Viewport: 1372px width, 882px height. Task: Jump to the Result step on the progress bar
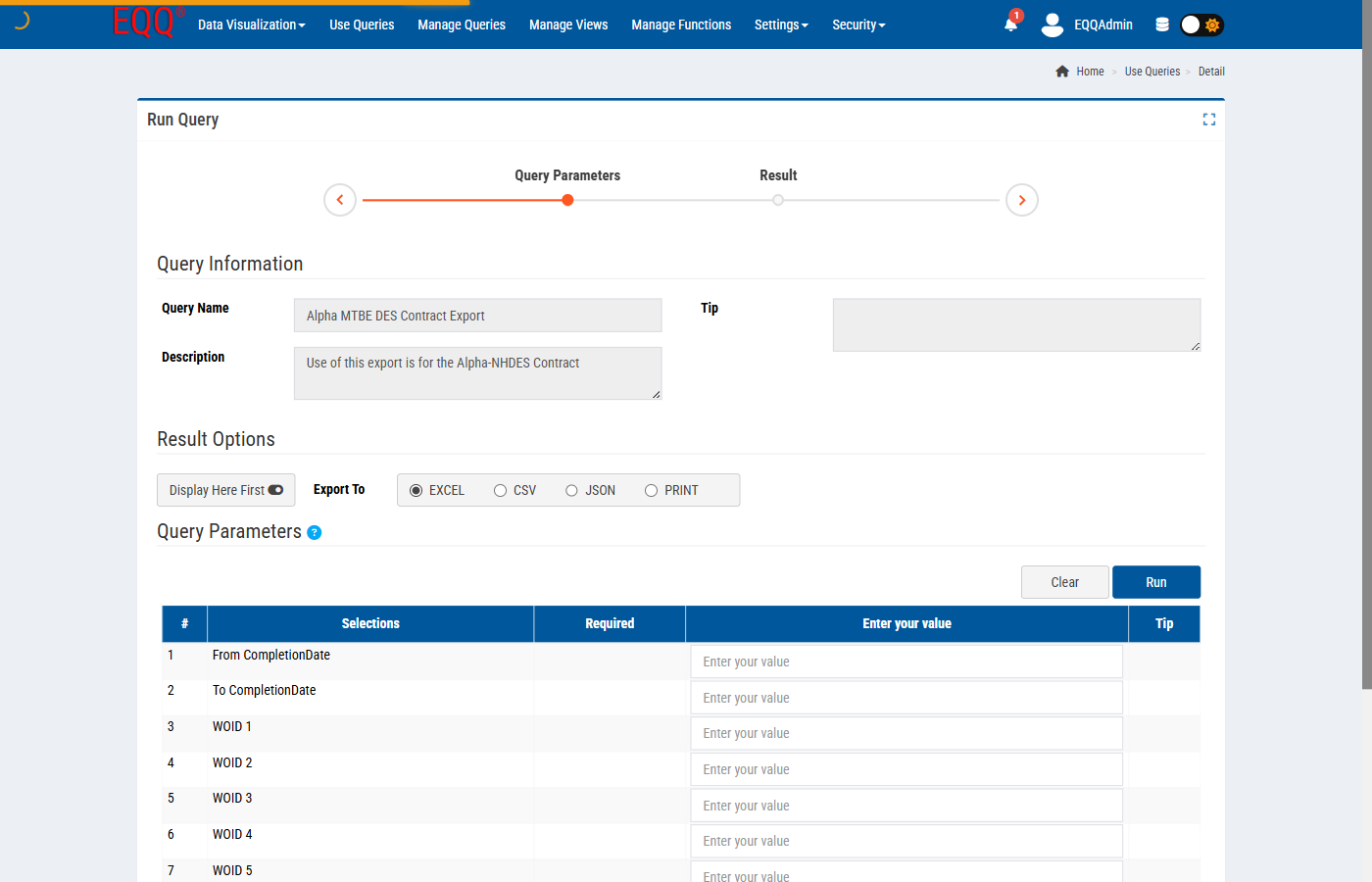(778, 199)
